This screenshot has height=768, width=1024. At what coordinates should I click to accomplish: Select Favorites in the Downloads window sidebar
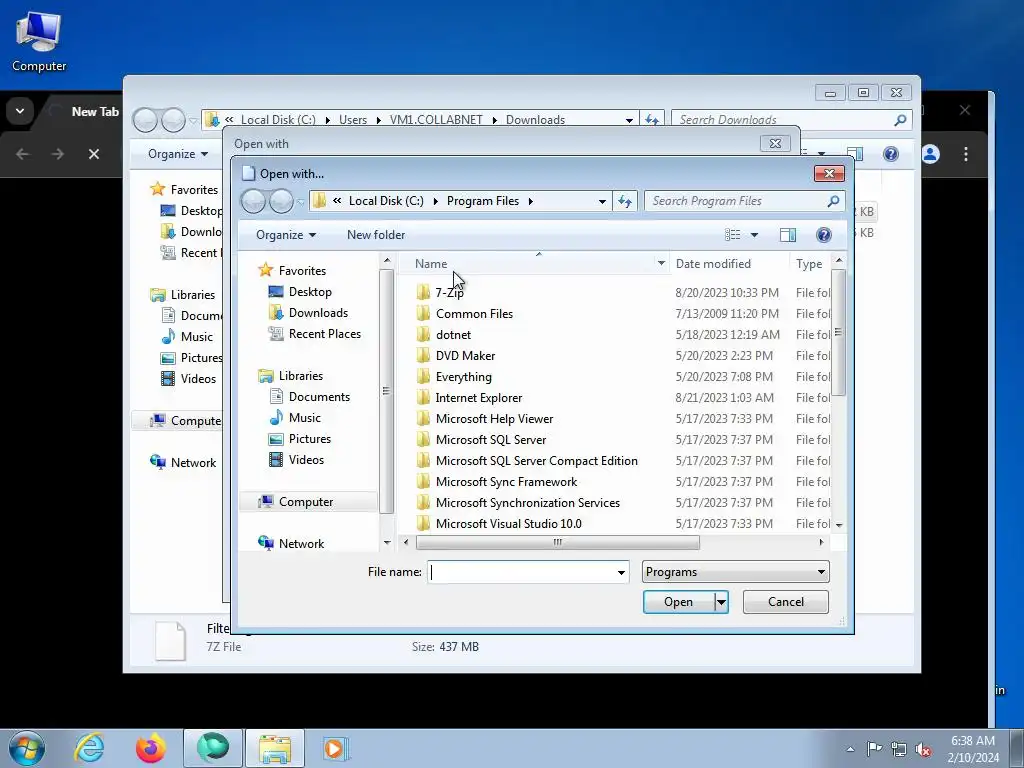185,189
